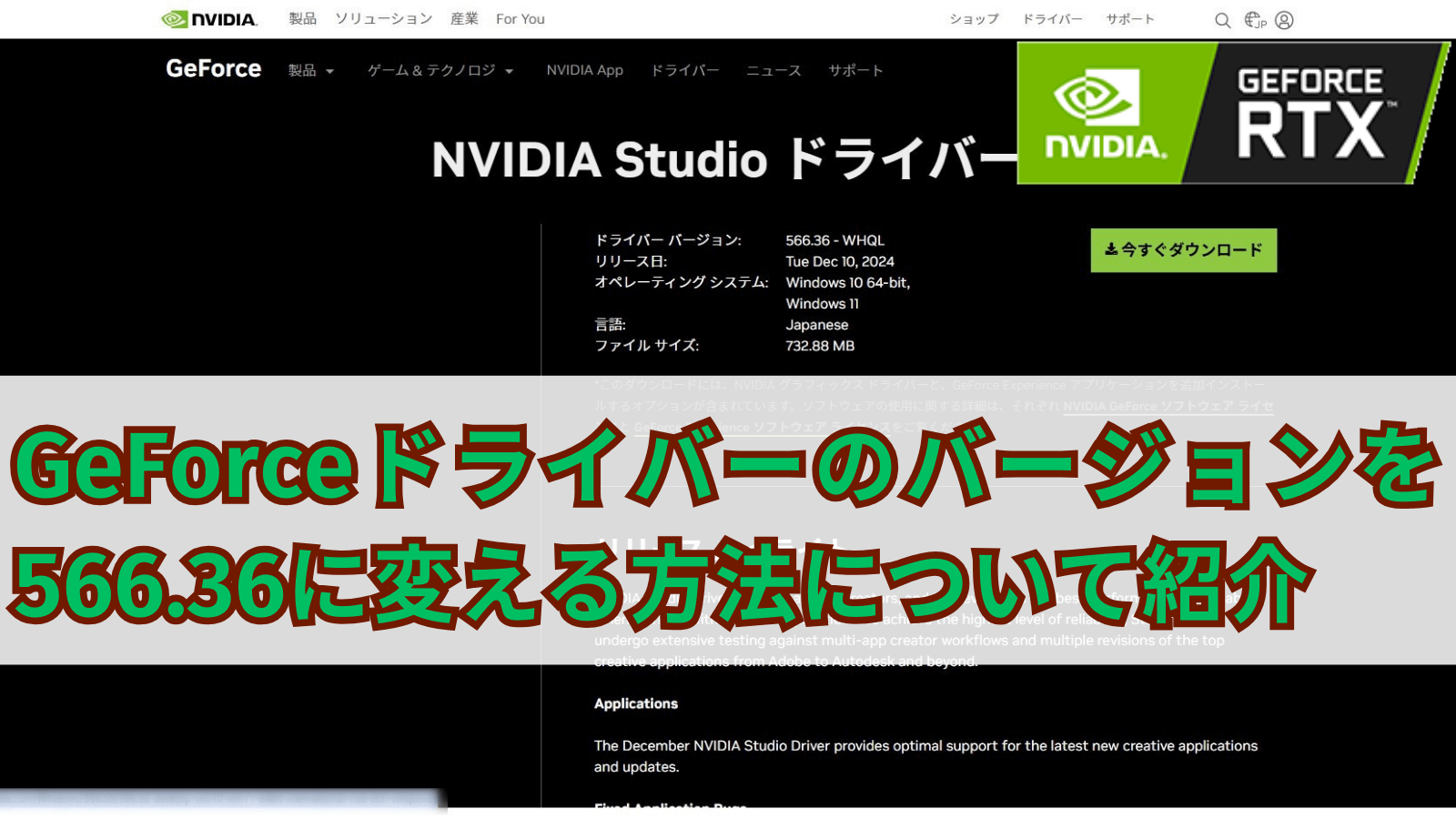Image resolution: width=1456 pixels, height=819 pixels.
Task: Open the user account profile icon
Action: point(1284,20)
